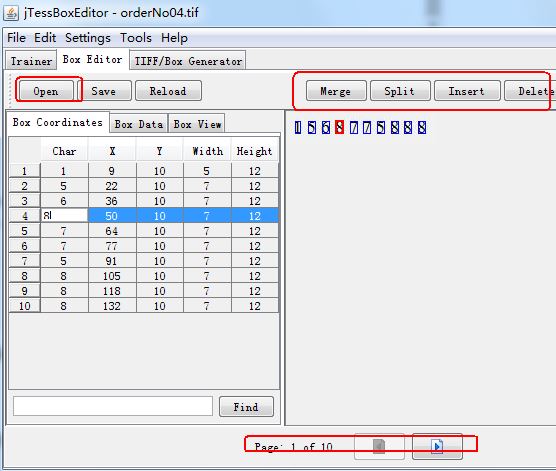Click the Width column header
The height and width of the screenshot is (471, 556).
(x=207, y=151)
